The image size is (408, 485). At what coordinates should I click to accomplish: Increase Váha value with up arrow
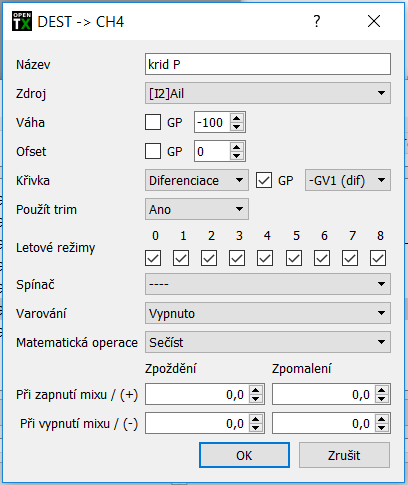[237, 118]
